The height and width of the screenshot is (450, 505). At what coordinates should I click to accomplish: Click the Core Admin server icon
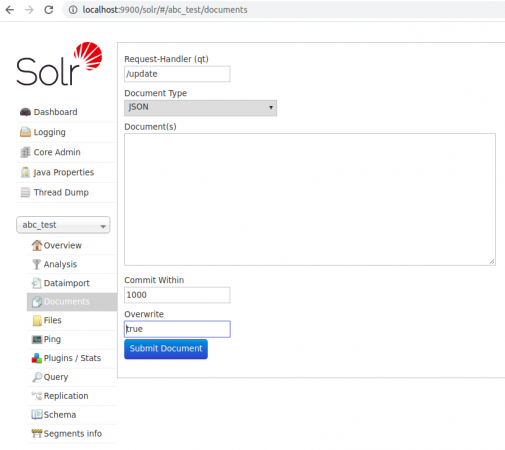[x=25, y=152]
